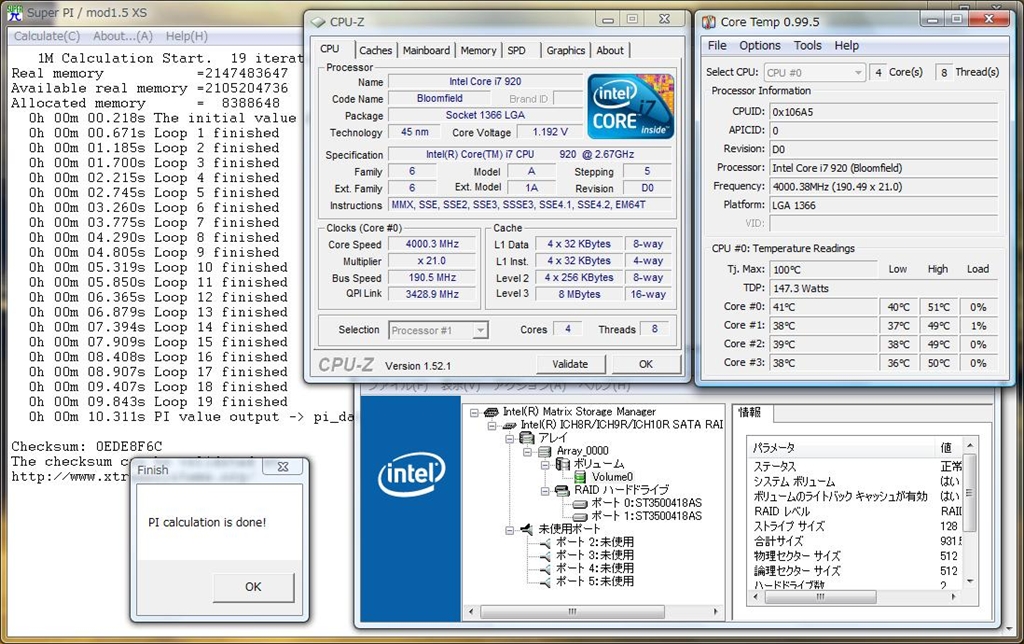Click the Validate button in CPU-Z

tap(570, 364)
